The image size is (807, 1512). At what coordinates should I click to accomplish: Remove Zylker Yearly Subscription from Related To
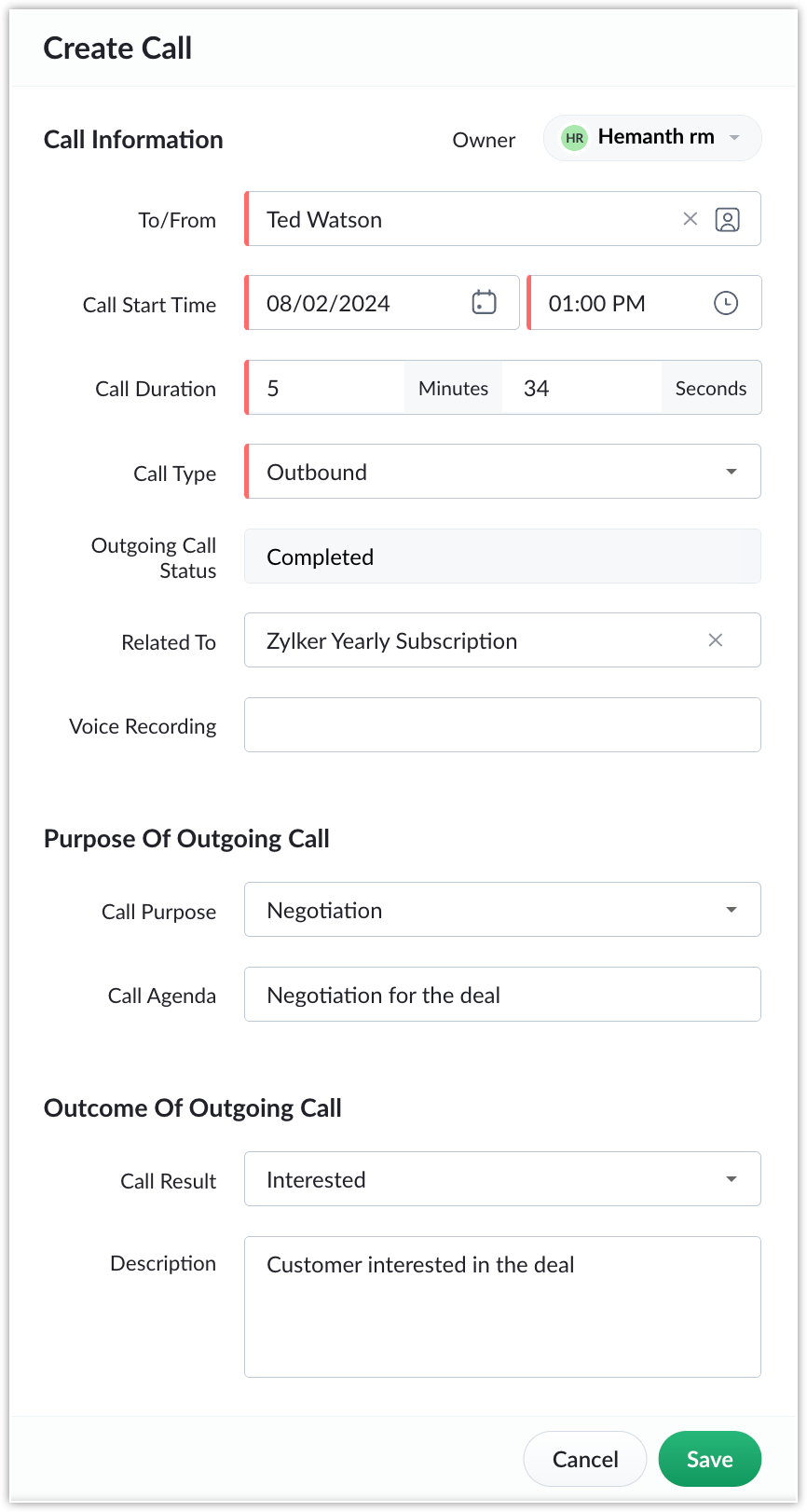point(716,640)
